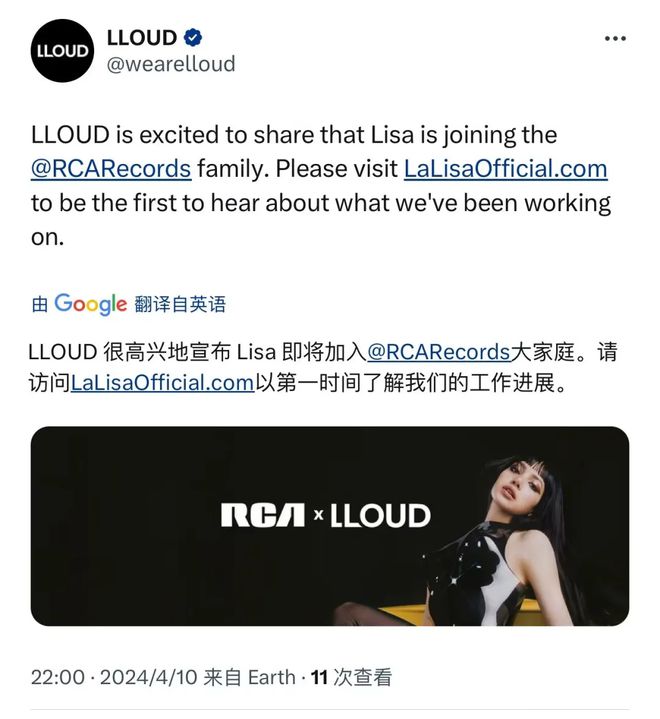
Task: Click the English tweet body text
Action: pyautogui.click(x=321, y=186)
